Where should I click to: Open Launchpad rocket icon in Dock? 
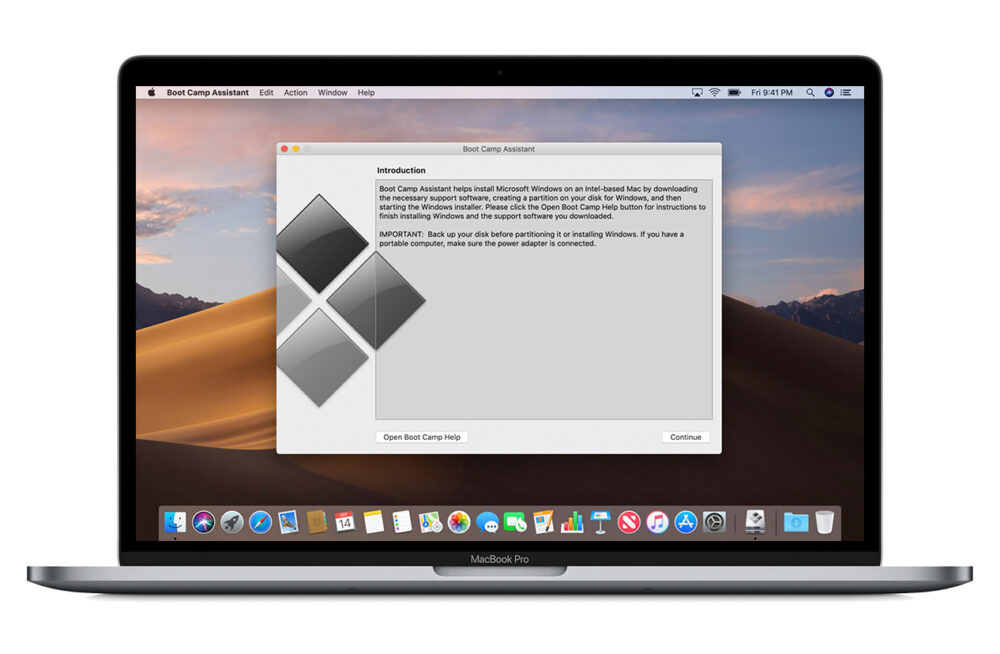[x=232, y=522]
